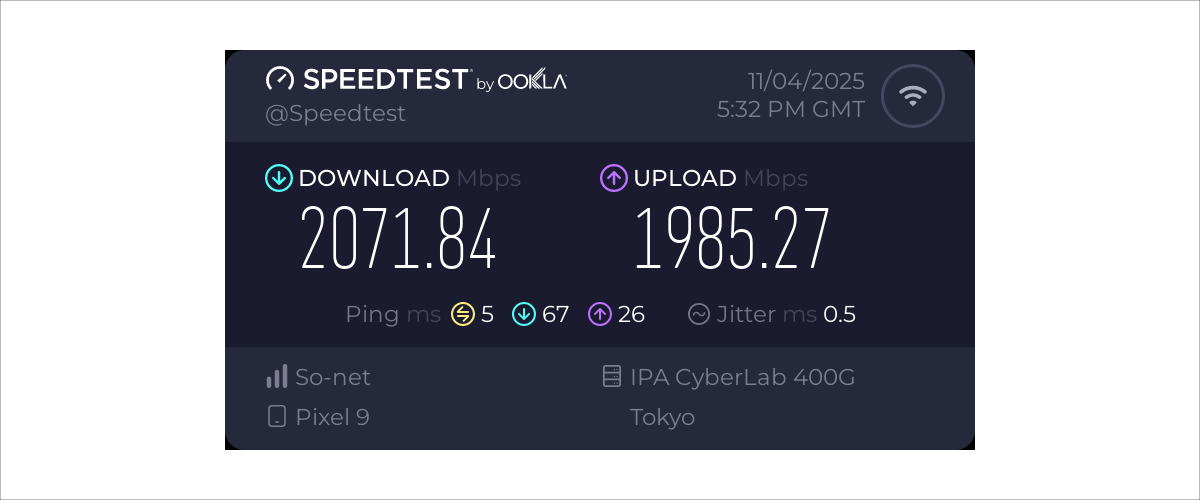Click the 2071.84 download speed value
The height and width of the screenshot is (500, 1200).
[x=398, y=240]
